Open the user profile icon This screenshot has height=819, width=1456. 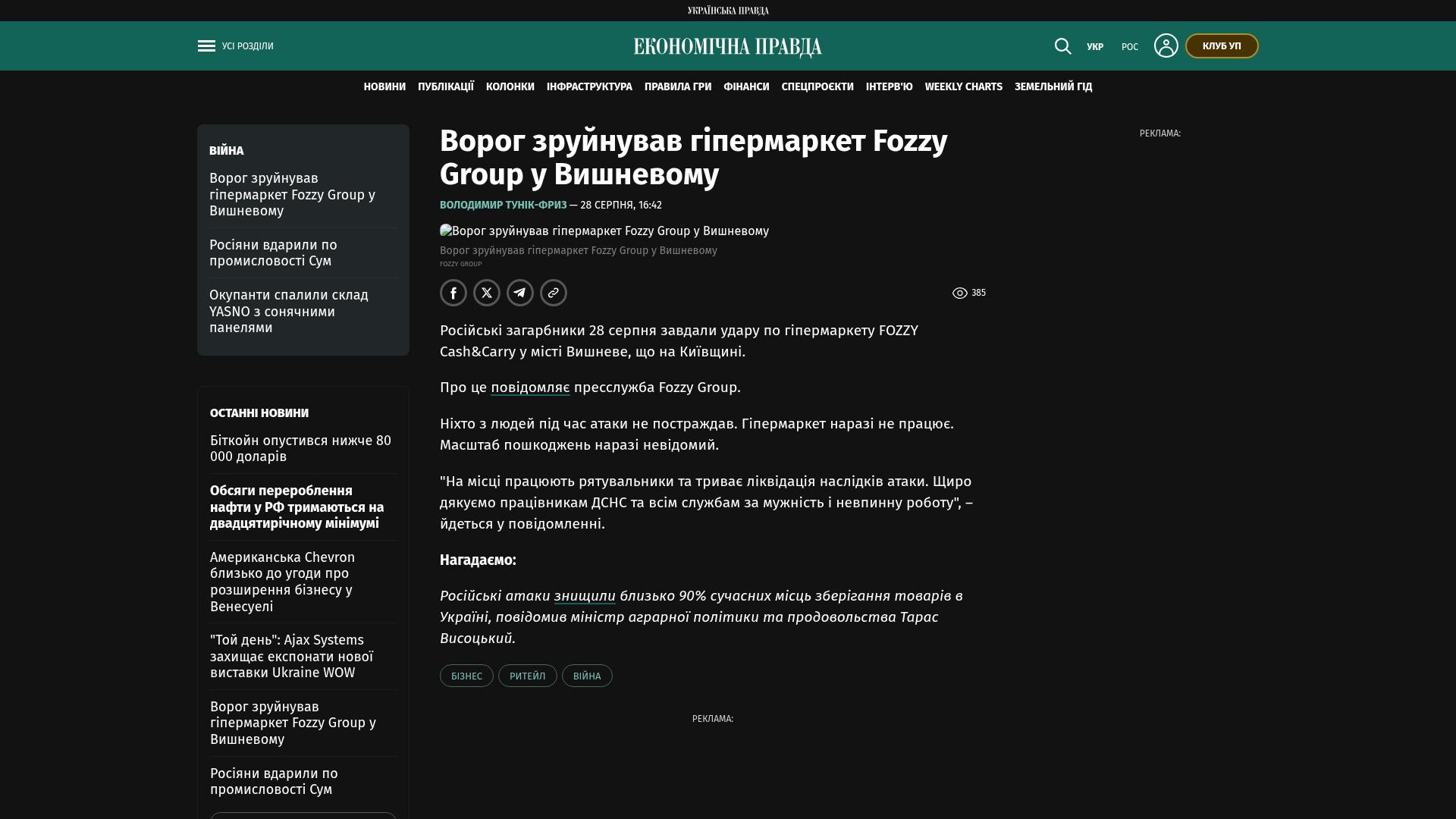point(1166,45)
